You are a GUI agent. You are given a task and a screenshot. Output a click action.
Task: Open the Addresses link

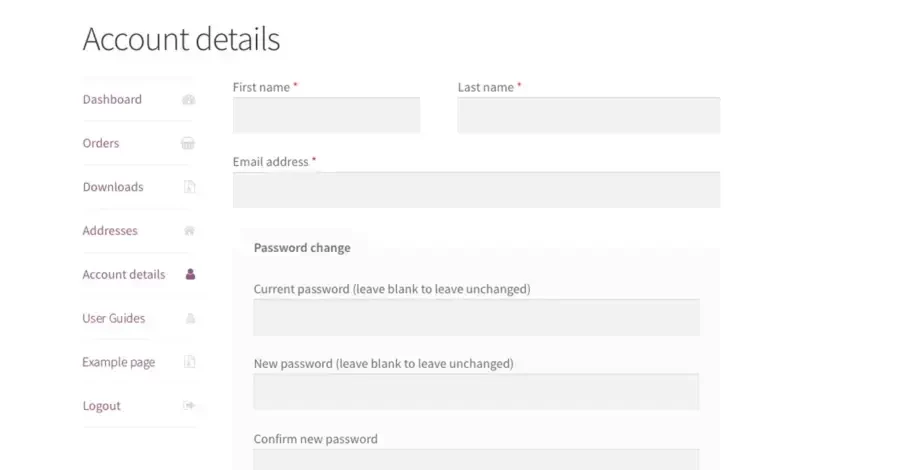pyautogui.click(x=110, y=231)
